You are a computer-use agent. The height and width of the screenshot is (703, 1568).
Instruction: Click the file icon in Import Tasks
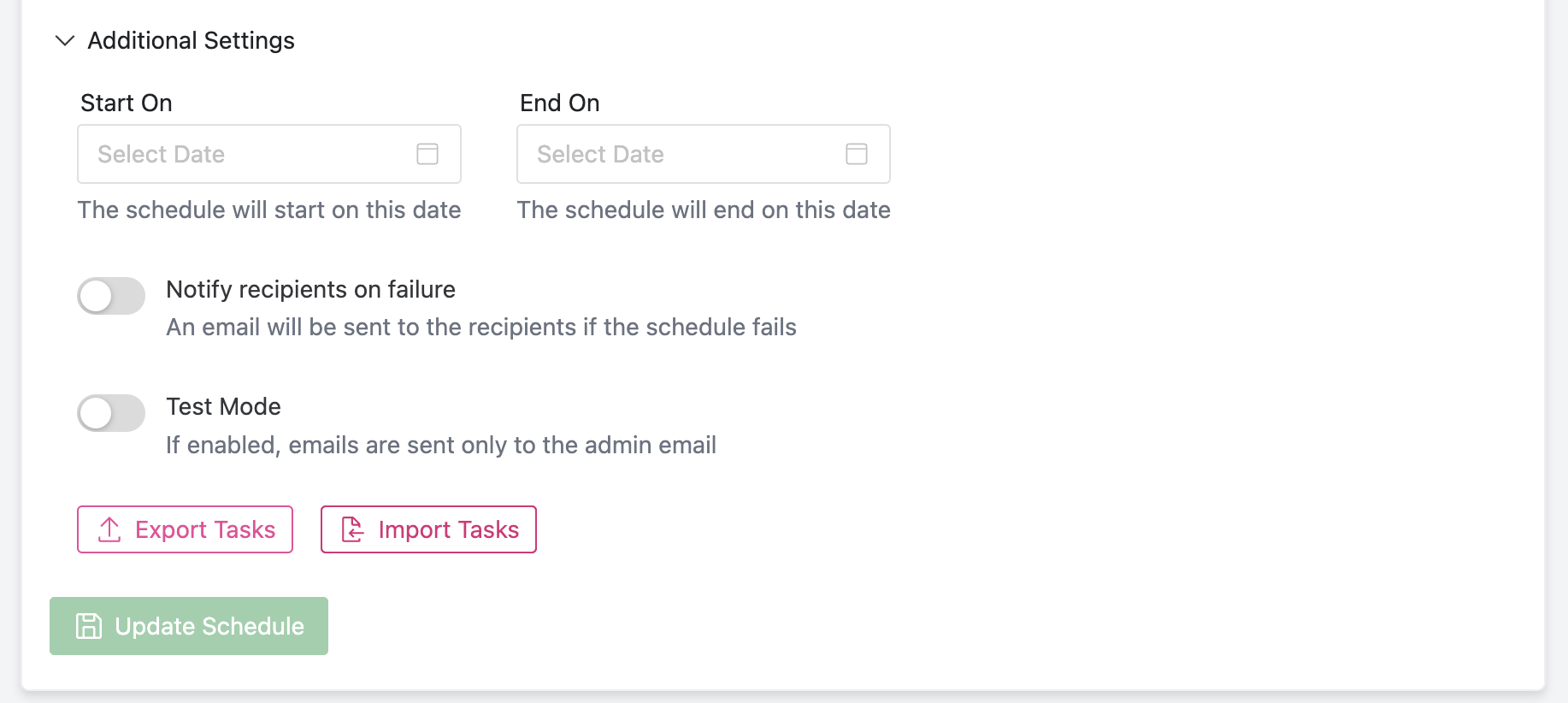(352, 530)
